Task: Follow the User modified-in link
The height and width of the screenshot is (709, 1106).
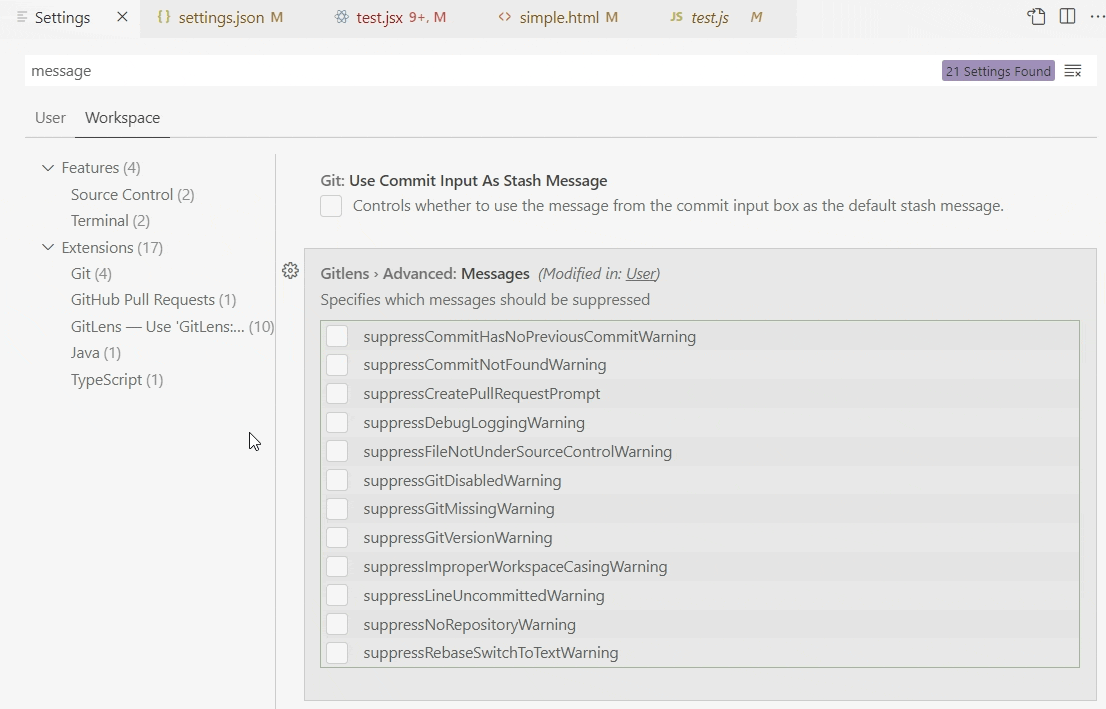Action: pos(641,274)
